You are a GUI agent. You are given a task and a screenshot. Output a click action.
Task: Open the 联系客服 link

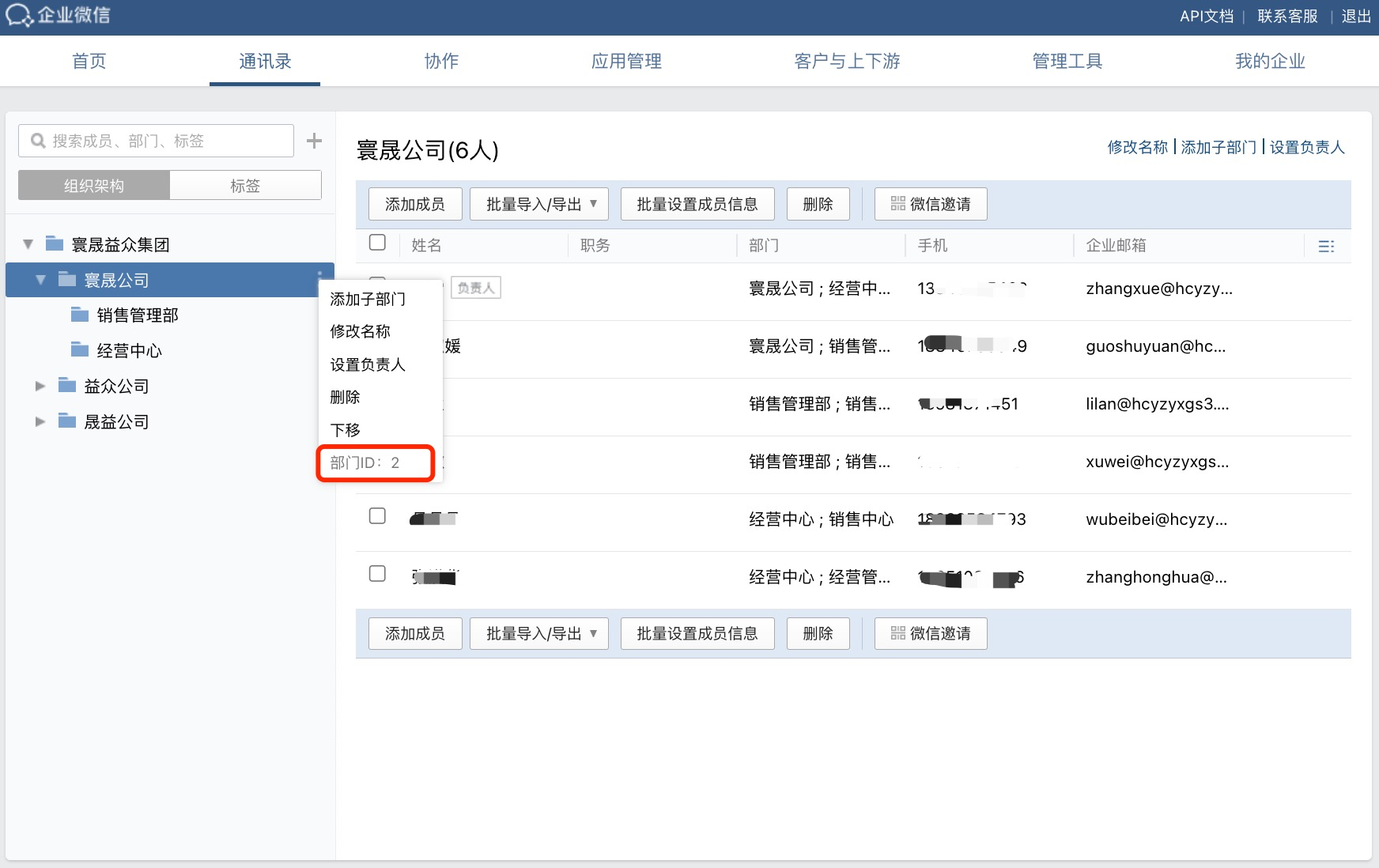tap(1287, 16)
